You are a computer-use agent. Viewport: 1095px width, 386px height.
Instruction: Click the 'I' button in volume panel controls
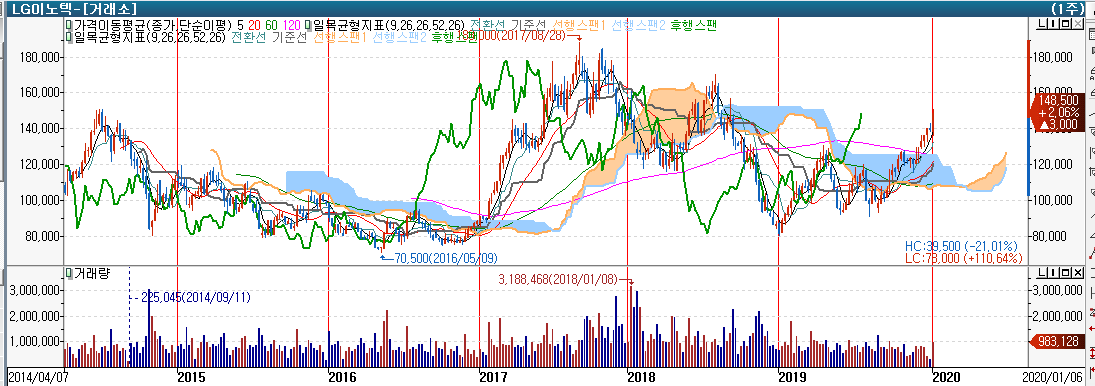1053,273
